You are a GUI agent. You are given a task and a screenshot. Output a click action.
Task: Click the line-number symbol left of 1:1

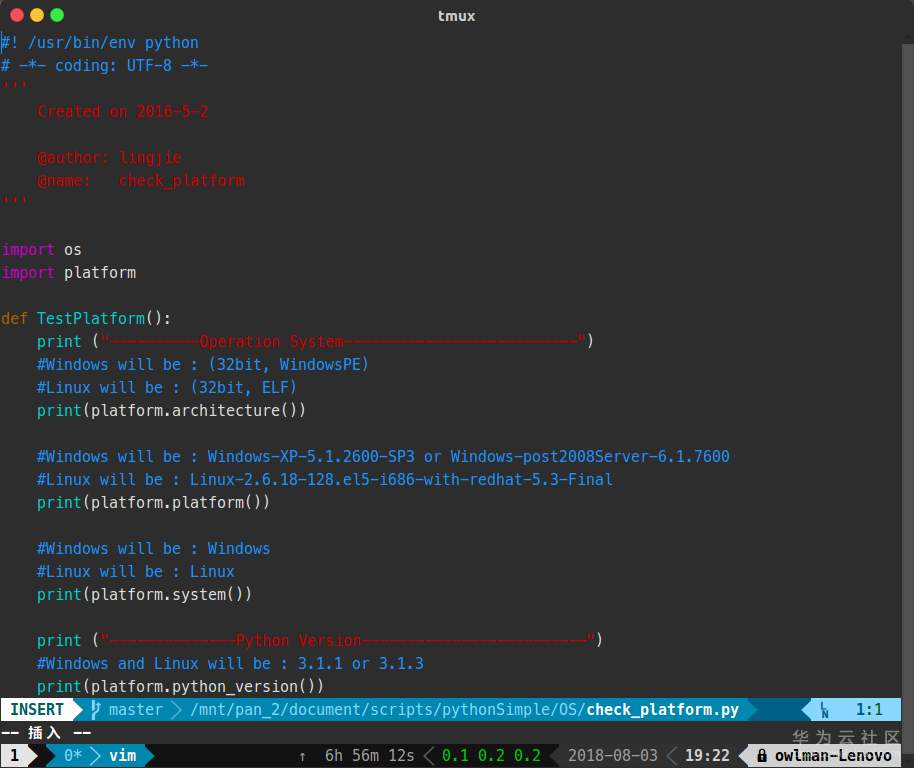click(824, 710)
